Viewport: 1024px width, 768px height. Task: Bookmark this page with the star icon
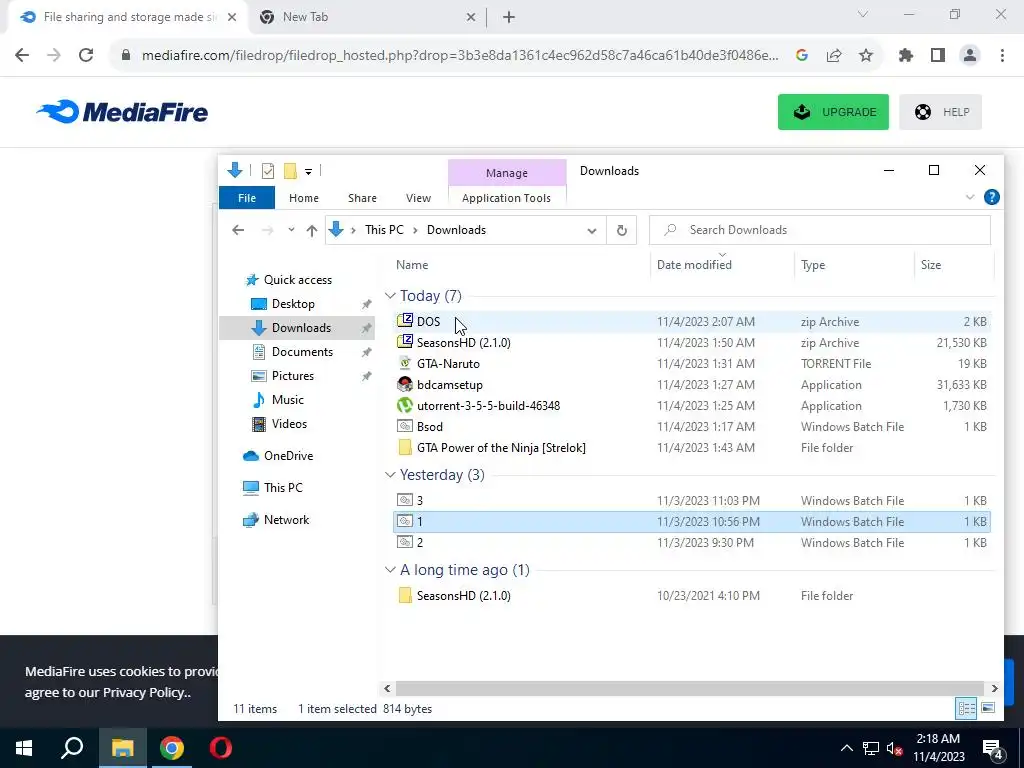866,56
